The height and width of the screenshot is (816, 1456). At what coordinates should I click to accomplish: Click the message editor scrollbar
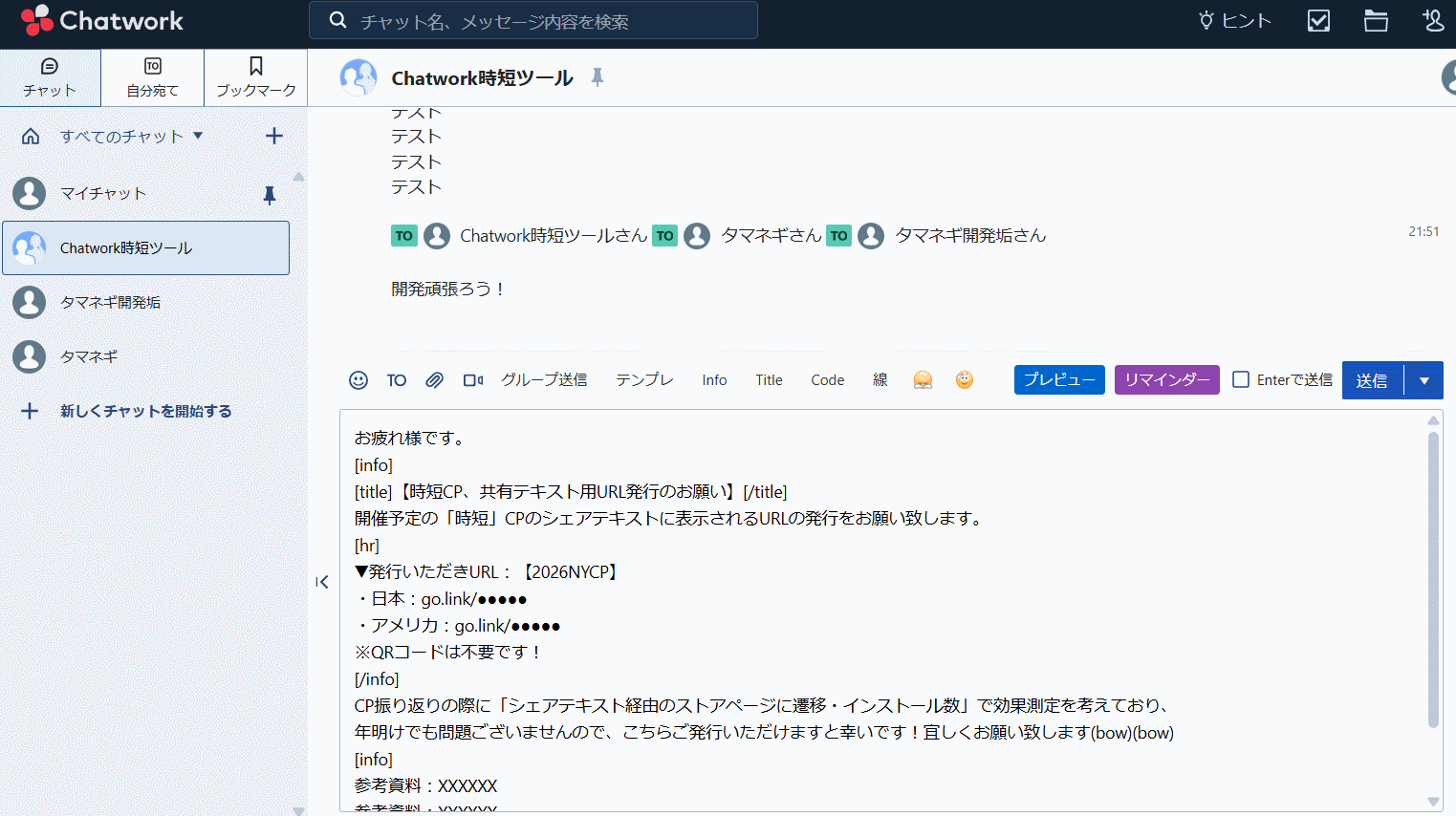point(1433,579)
